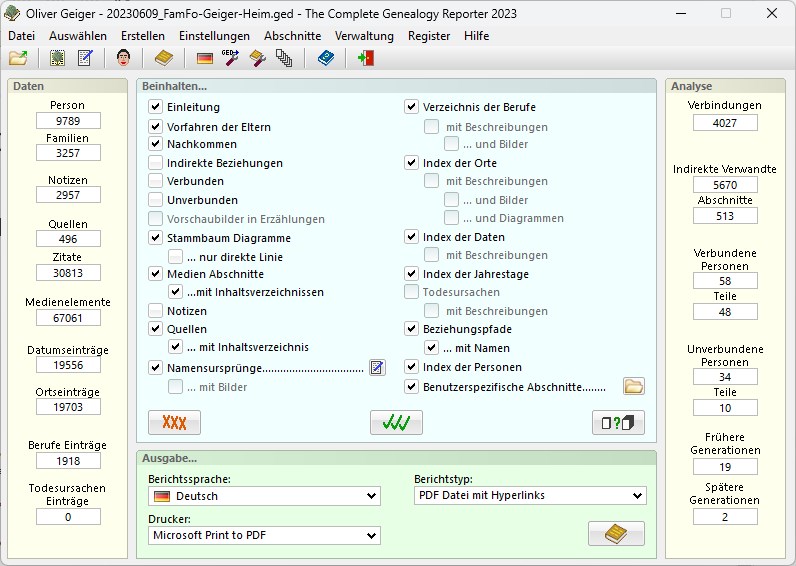Open the Verwaltung menu
Viewport: 796px width, 566px height.
364,35
